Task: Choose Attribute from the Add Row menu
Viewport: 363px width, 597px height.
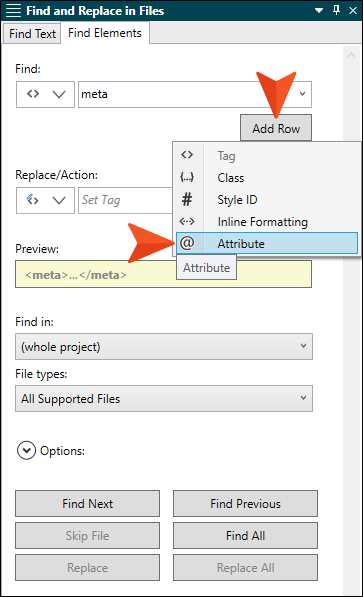Action: coord(267,243)
